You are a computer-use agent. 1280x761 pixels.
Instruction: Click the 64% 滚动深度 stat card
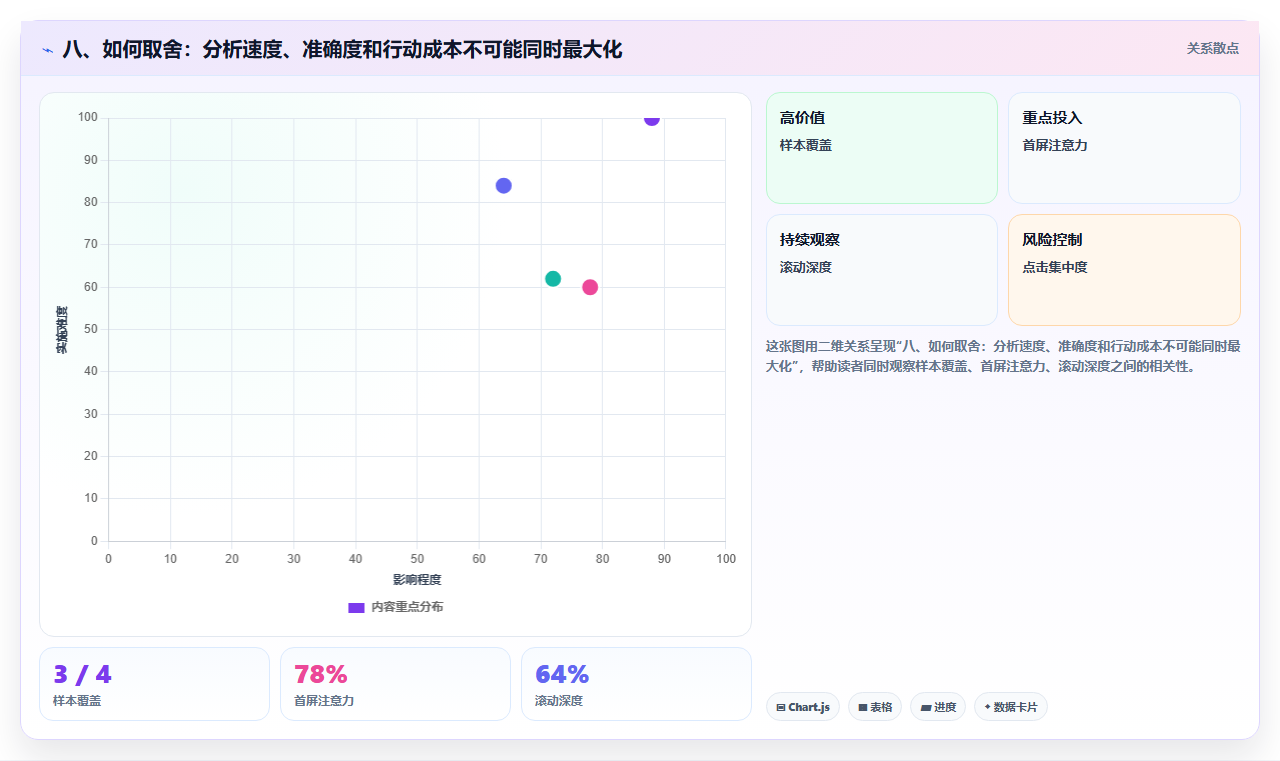(636, 684)
